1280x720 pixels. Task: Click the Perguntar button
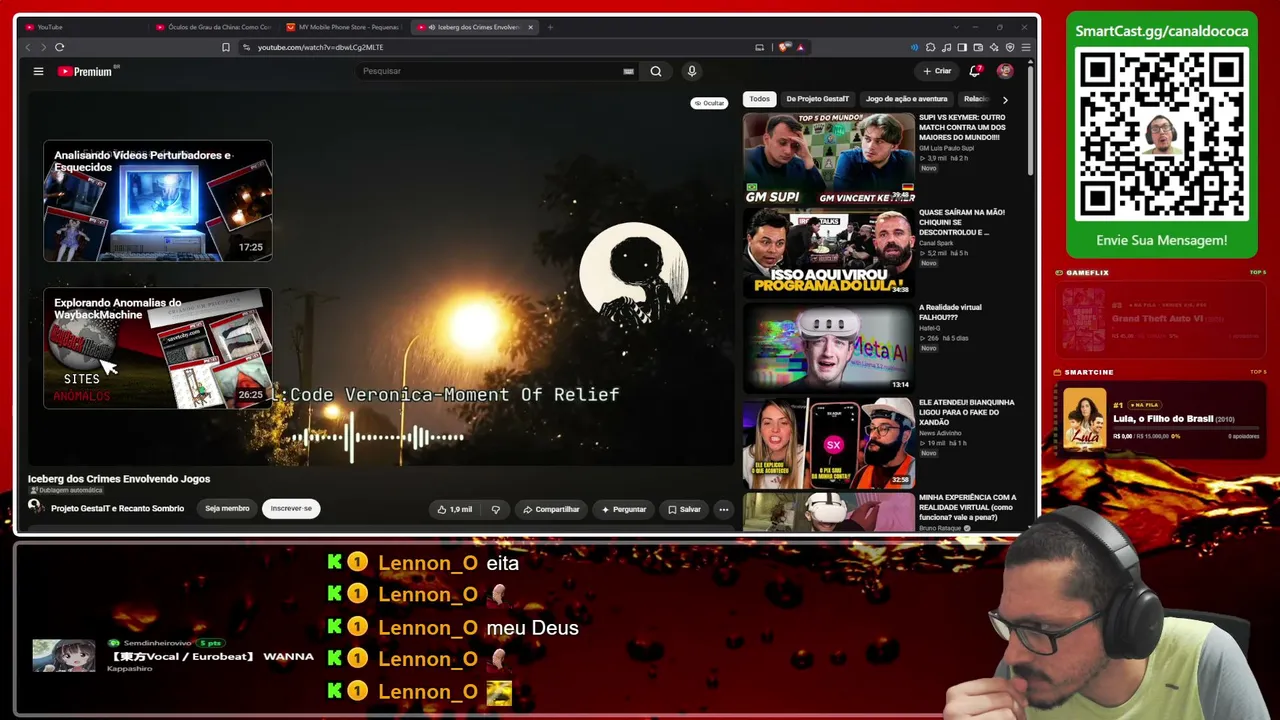pyautogui.click(x=623, y=509)
